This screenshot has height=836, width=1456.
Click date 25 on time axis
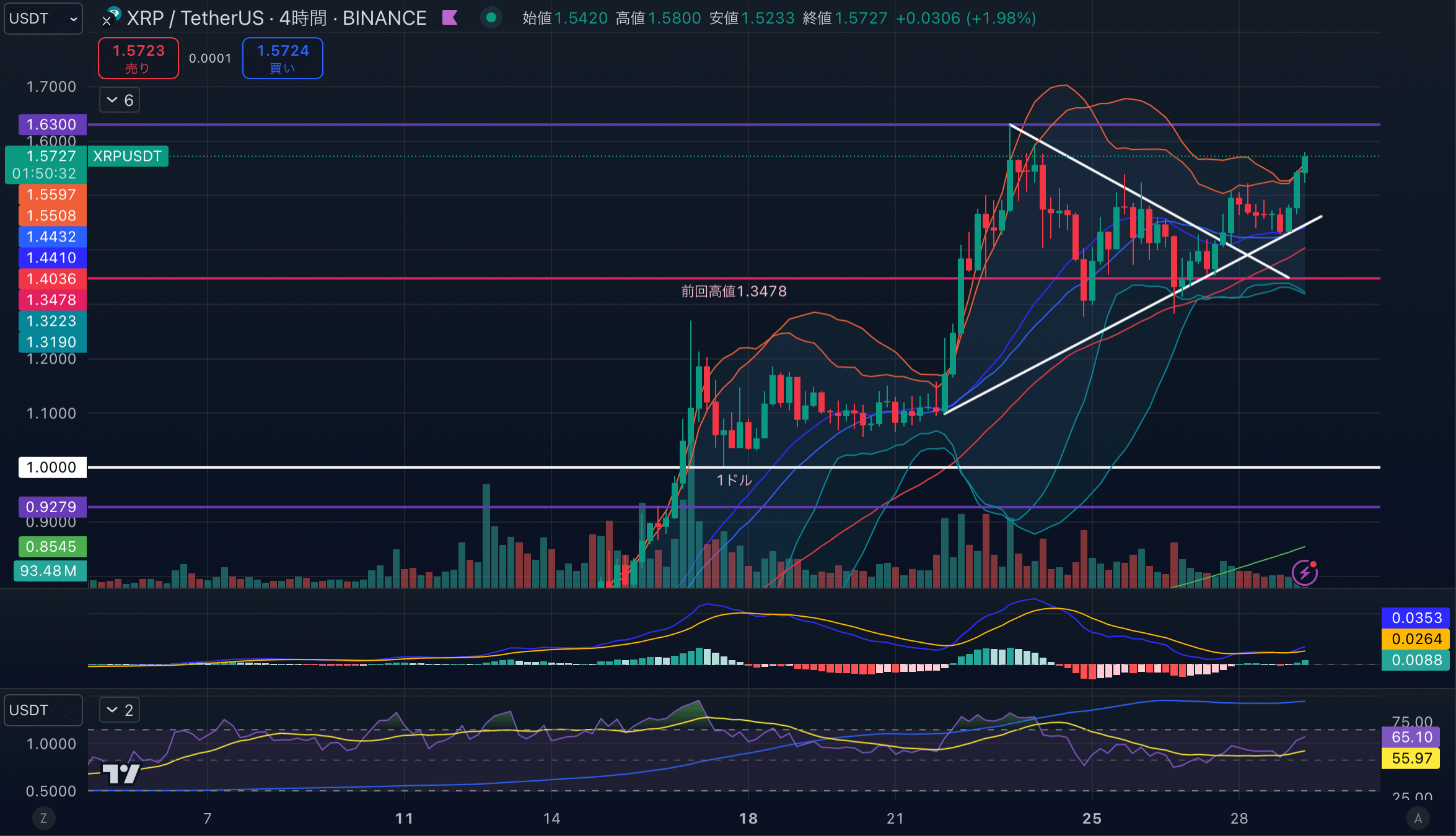1092,819
